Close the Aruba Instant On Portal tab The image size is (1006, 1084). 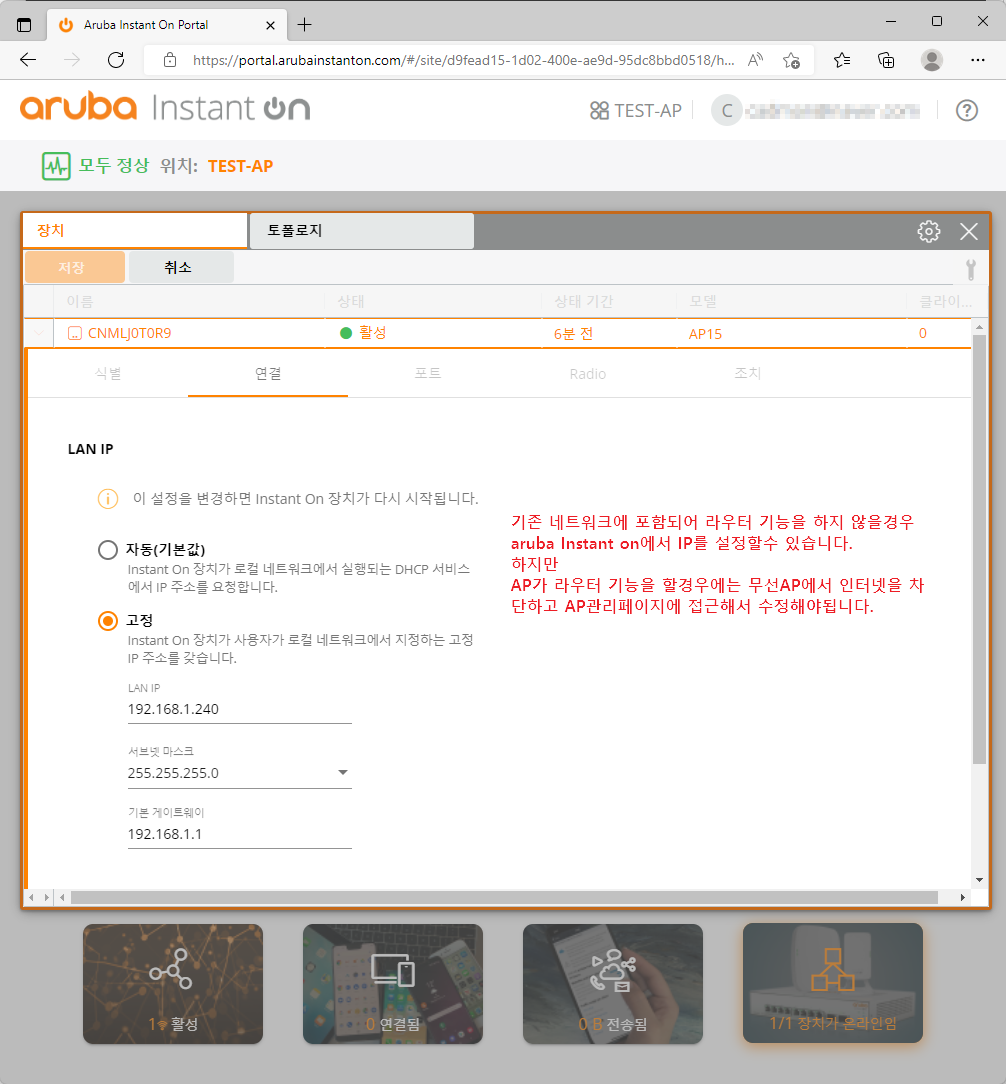click(x=270, y=25)
